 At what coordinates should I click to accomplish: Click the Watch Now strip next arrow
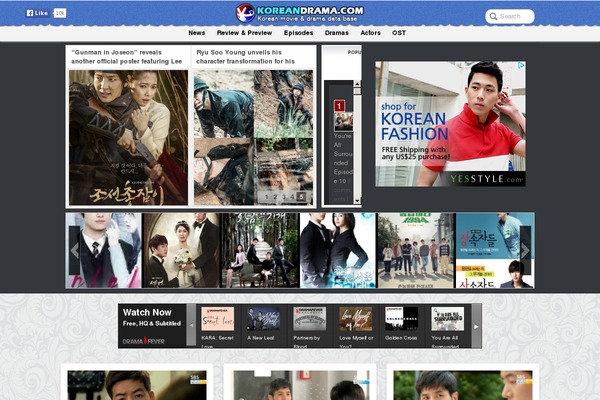(x=476, y=326)
